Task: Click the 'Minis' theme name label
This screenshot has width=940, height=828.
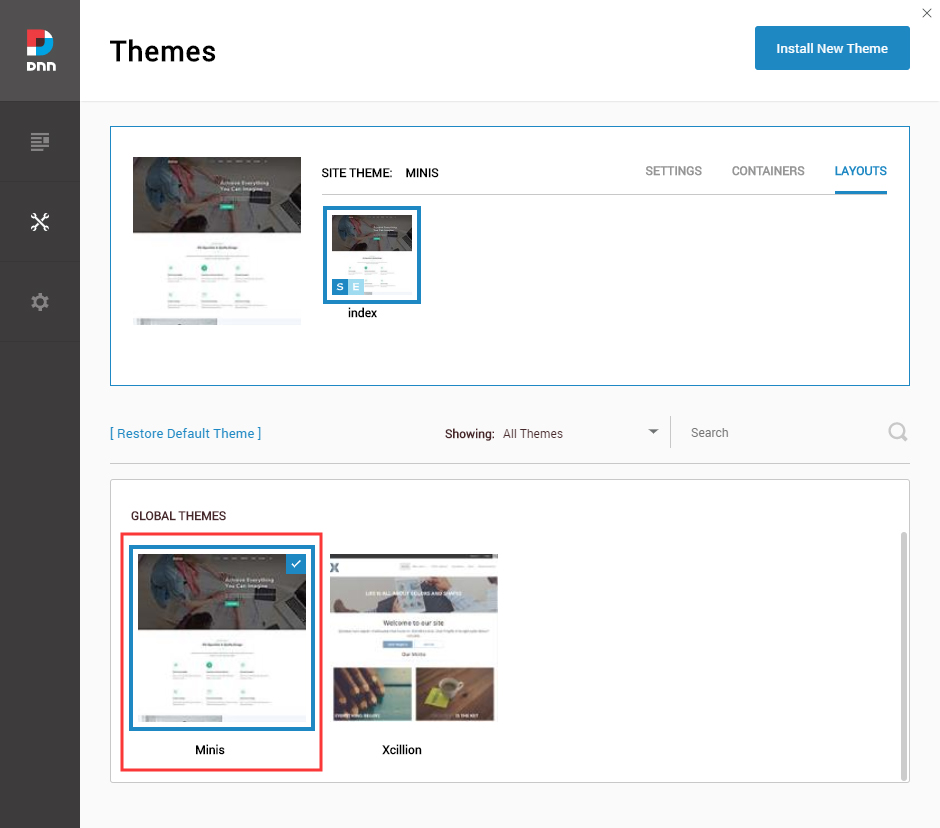Action: coord(210,750)
